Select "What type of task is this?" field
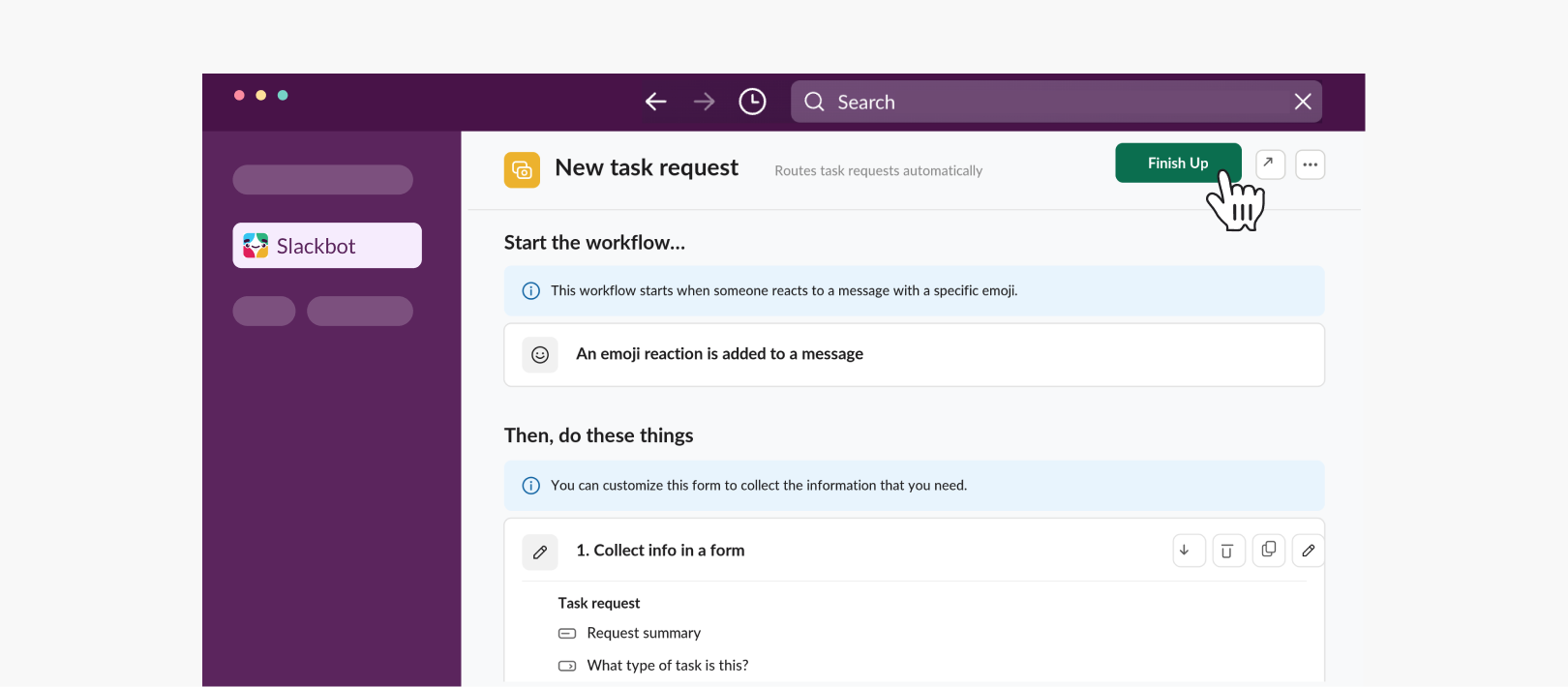1568x687 pixels. [x=668, y=666]
